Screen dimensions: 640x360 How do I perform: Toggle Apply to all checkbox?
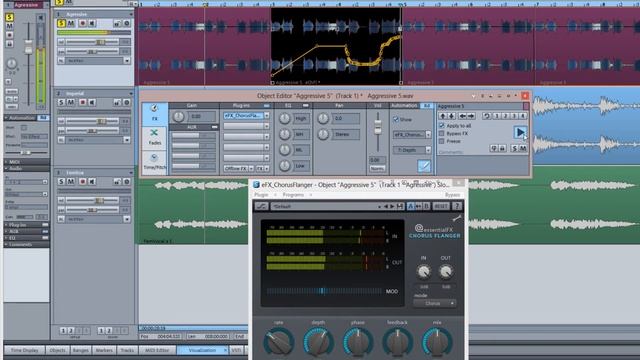click(x=441, y=126)
